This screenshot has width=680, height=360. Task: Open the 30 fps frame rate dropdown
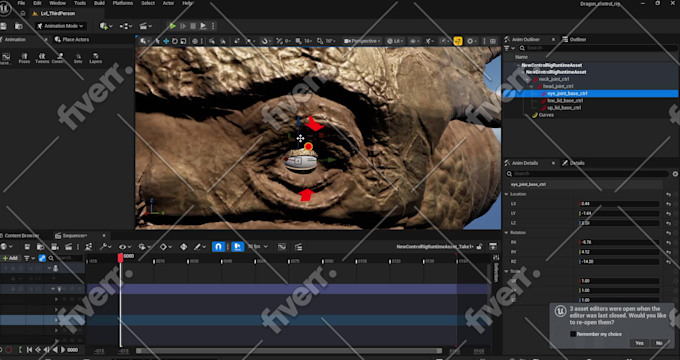(258, 247)
